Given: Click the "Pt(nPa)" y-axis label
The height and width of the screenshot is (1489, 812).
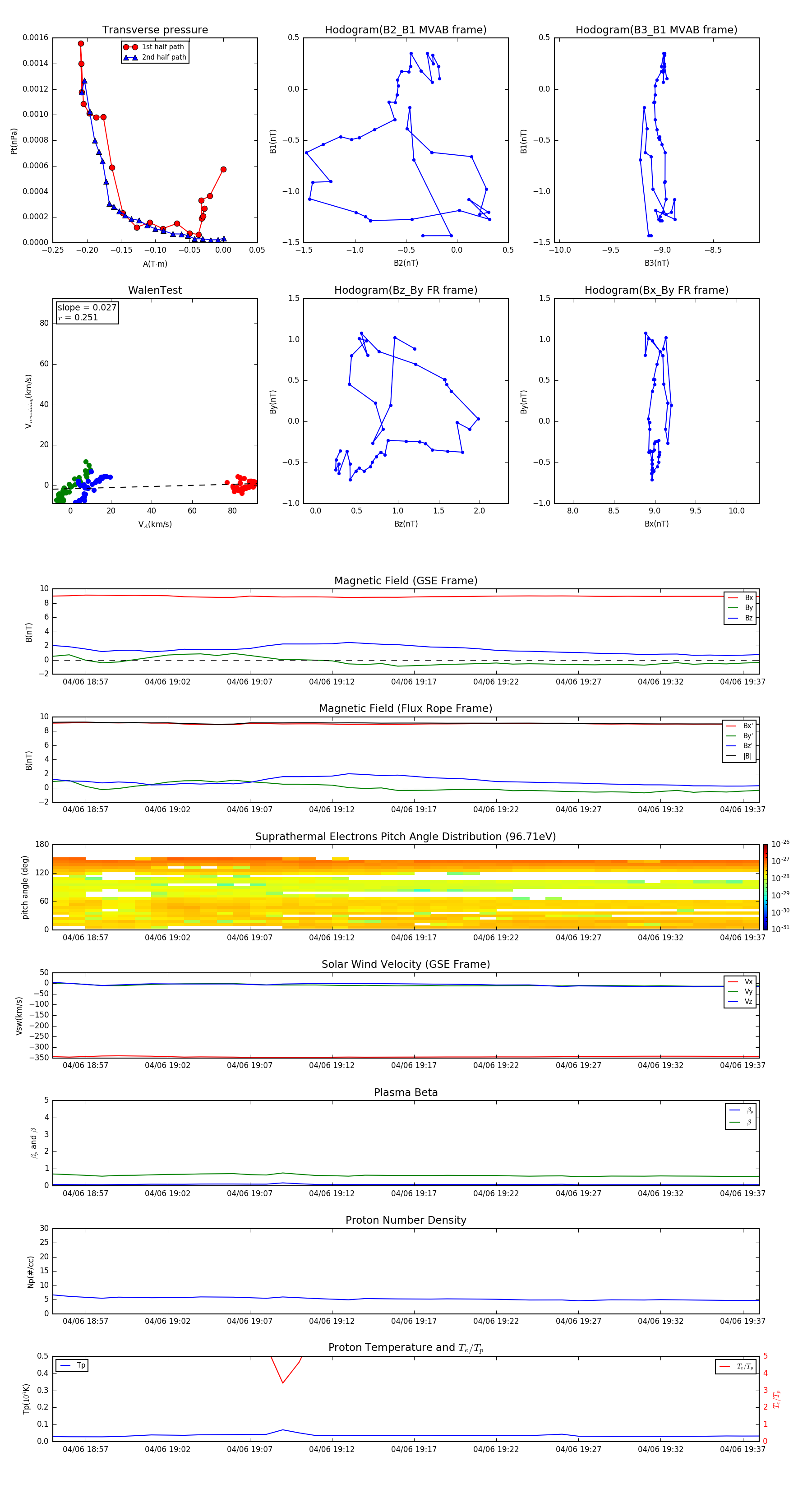Looking at the screenshot, I should [x=14, y=140].
